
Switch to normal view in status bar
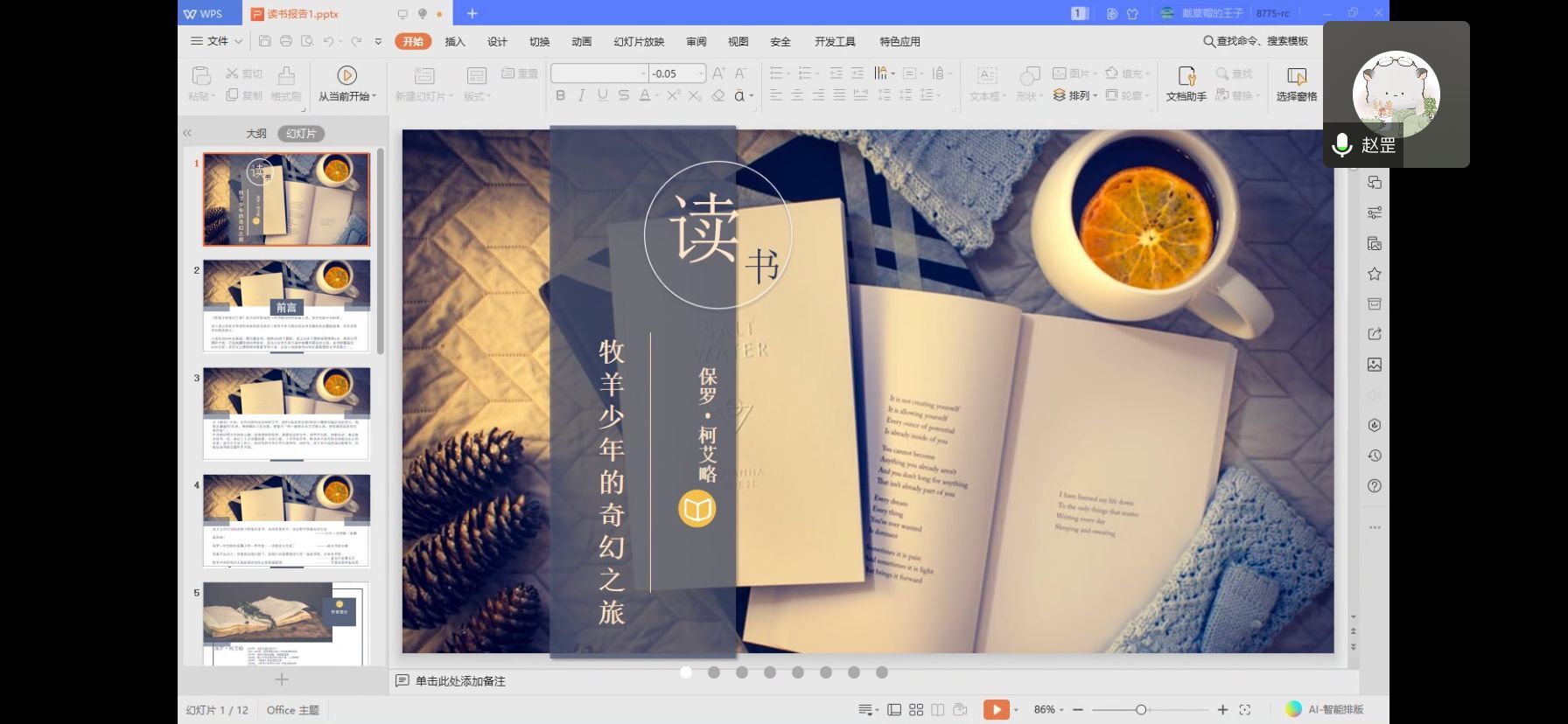(894, 710)
